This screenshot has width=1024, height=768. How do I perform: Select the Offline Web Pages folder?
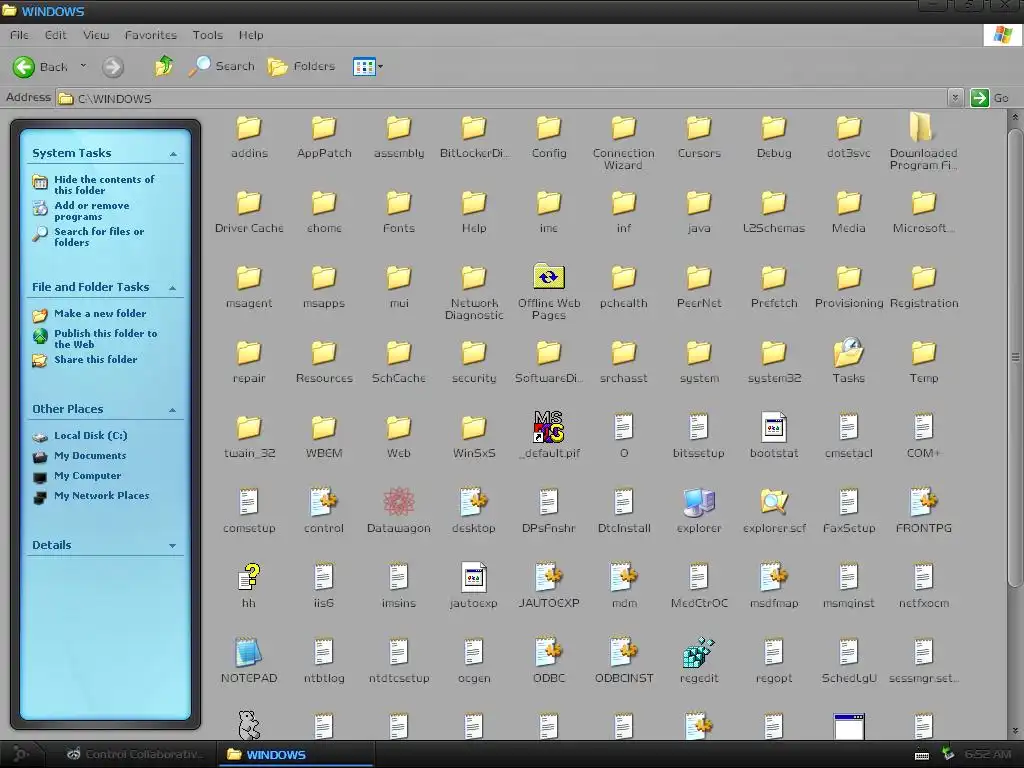(549, 292)
